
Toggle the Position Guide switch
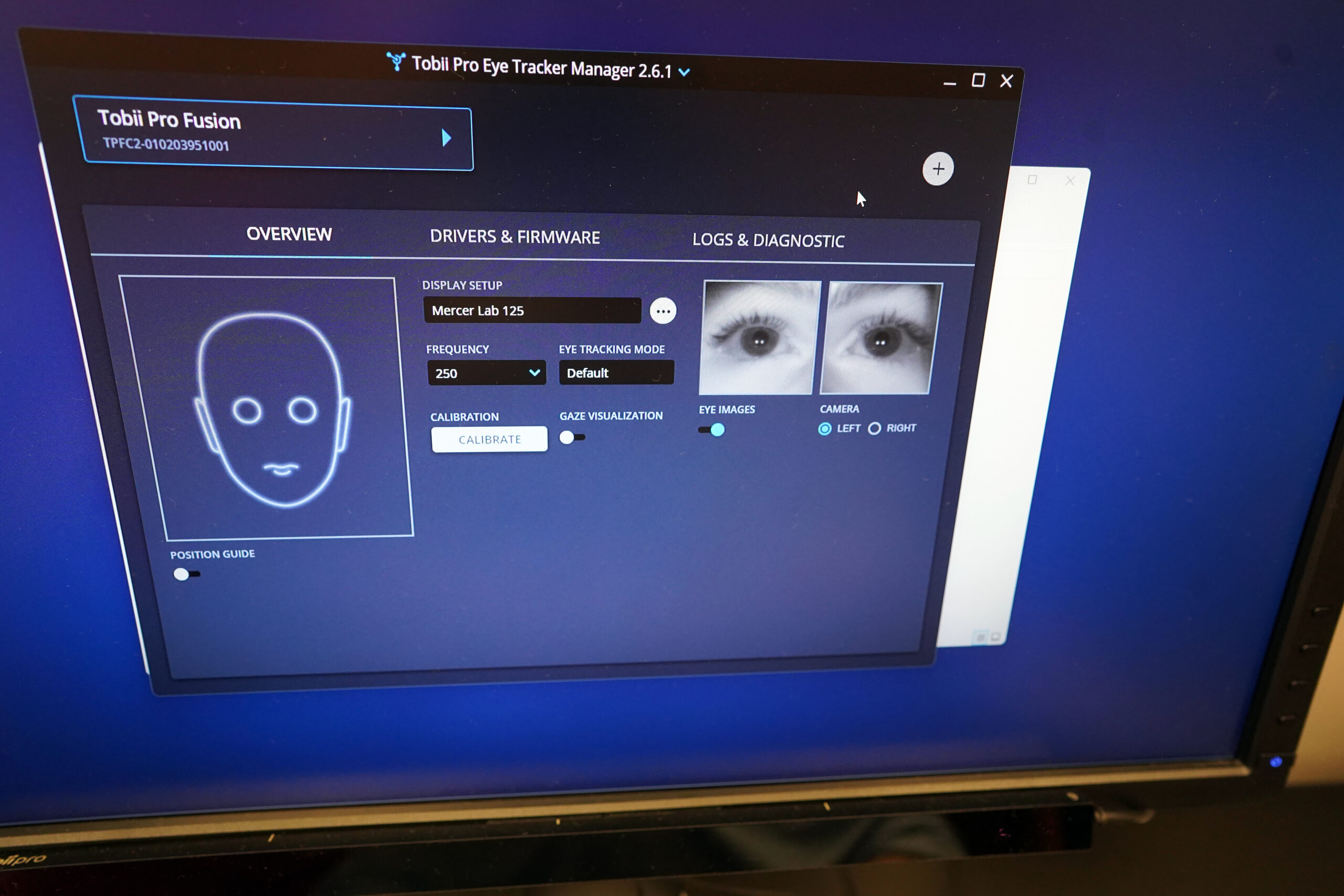[186, 574]
